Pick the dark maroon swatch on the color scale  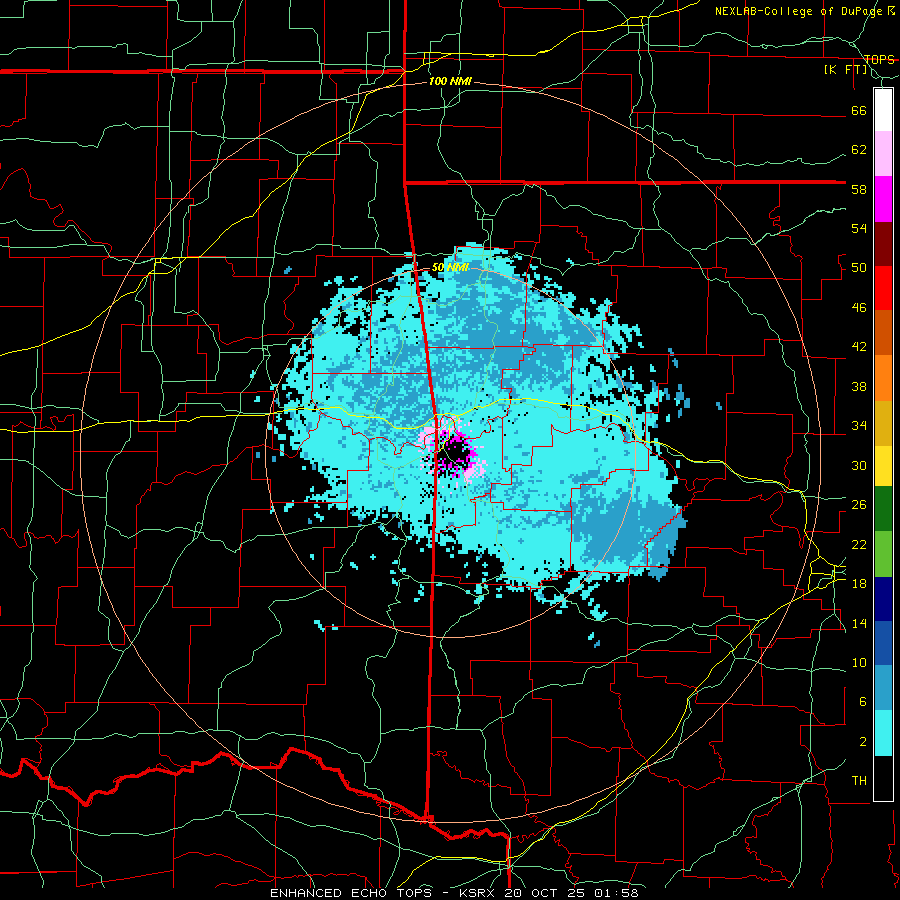pos(883,243)
